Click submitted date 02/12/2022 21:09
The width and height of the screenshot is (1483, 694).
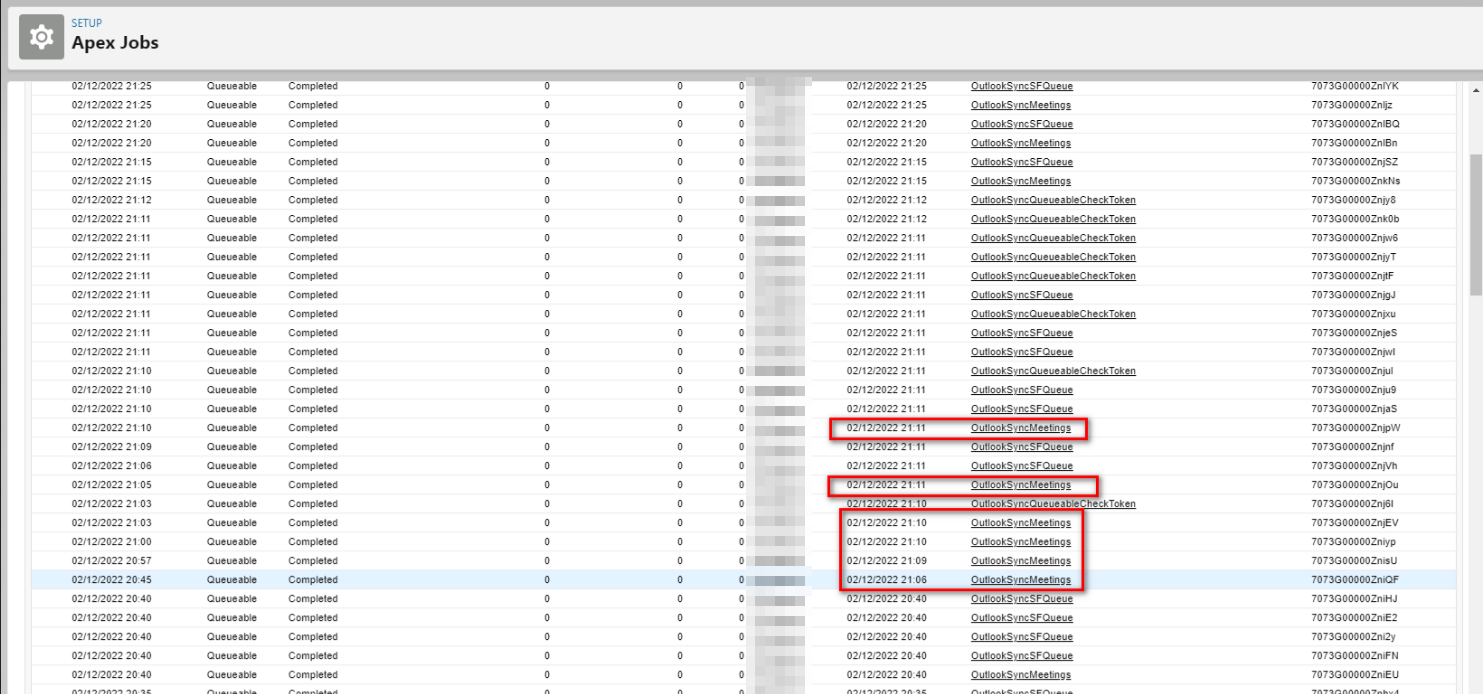click(x=112, y=447)
